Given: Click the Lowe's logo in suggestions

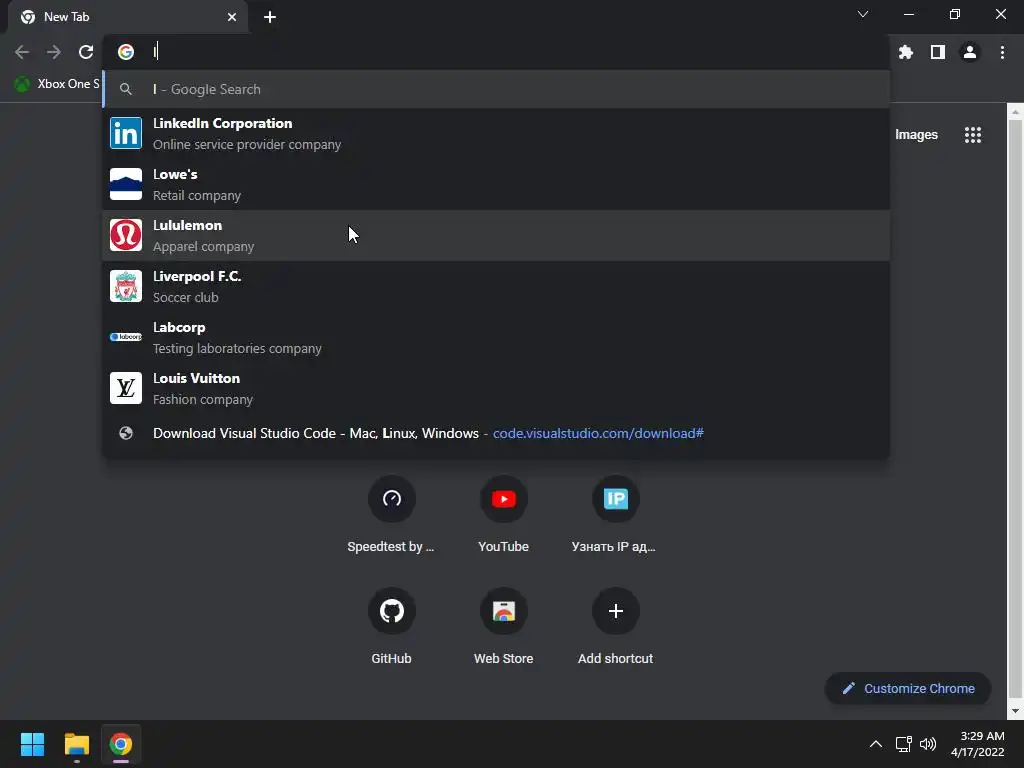Looking at the screenshot, I should [125, 184].
